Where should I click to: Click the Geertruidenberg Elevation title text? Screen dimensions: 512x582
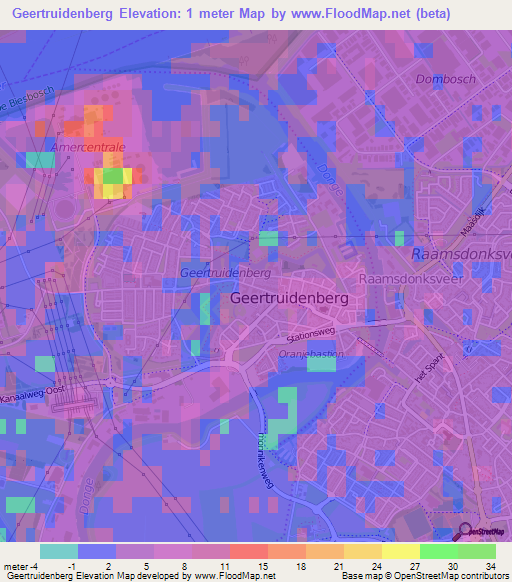231,14
